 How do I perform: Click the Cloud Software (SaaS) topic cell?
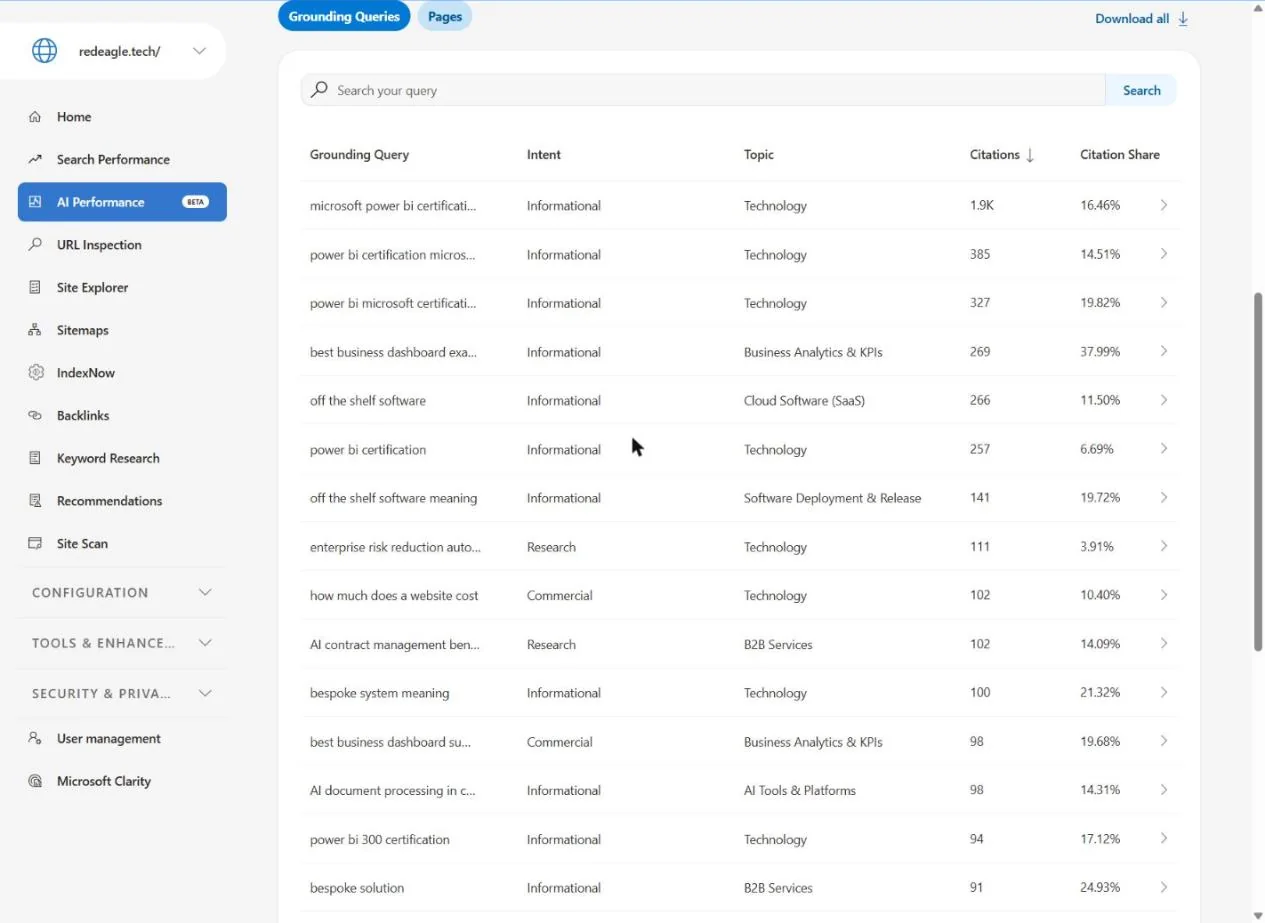pyautogui.click(x=804, y=401)
